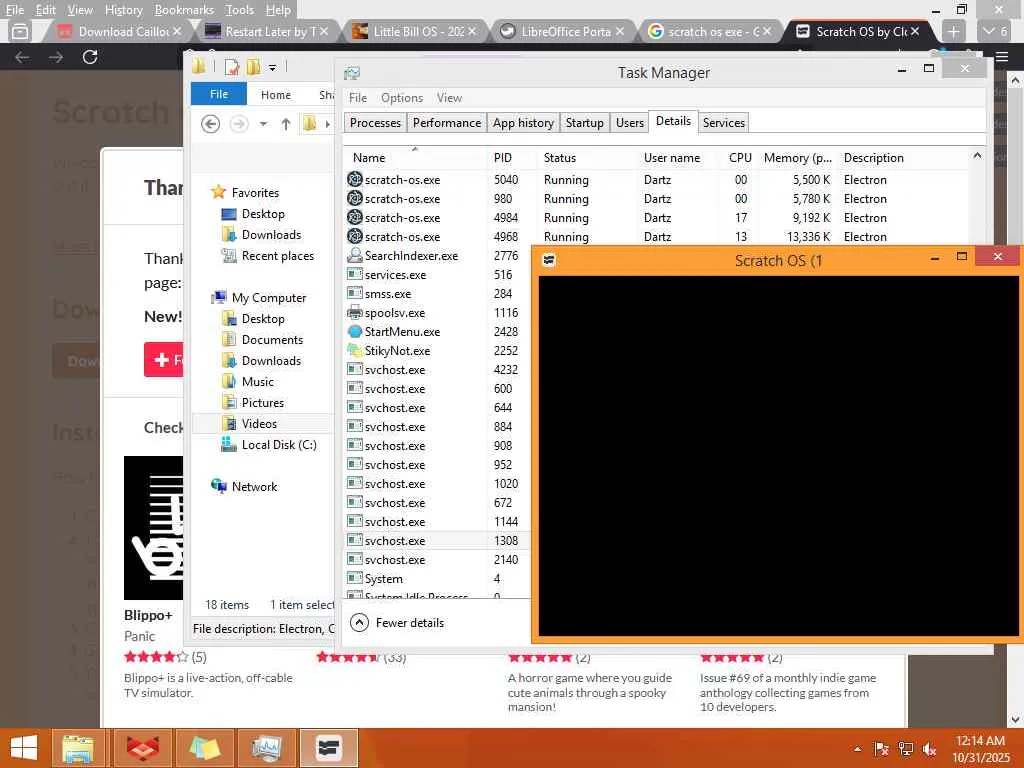This screenshot has height=768, width=1024.
Task: Close the Little Bill OS tab
Action: tap(472, 31)
